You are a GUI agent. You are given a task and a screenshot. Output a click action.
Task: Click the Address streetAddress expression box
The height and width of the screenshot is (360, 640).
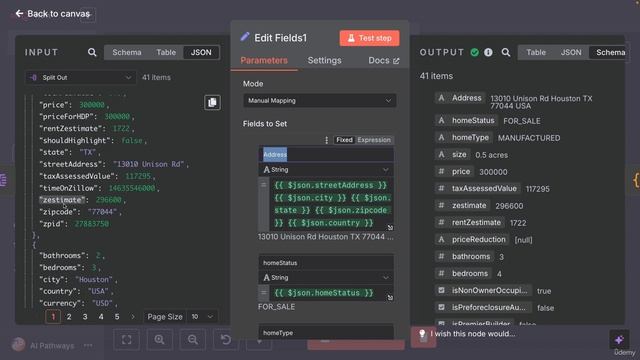[331, 204]
